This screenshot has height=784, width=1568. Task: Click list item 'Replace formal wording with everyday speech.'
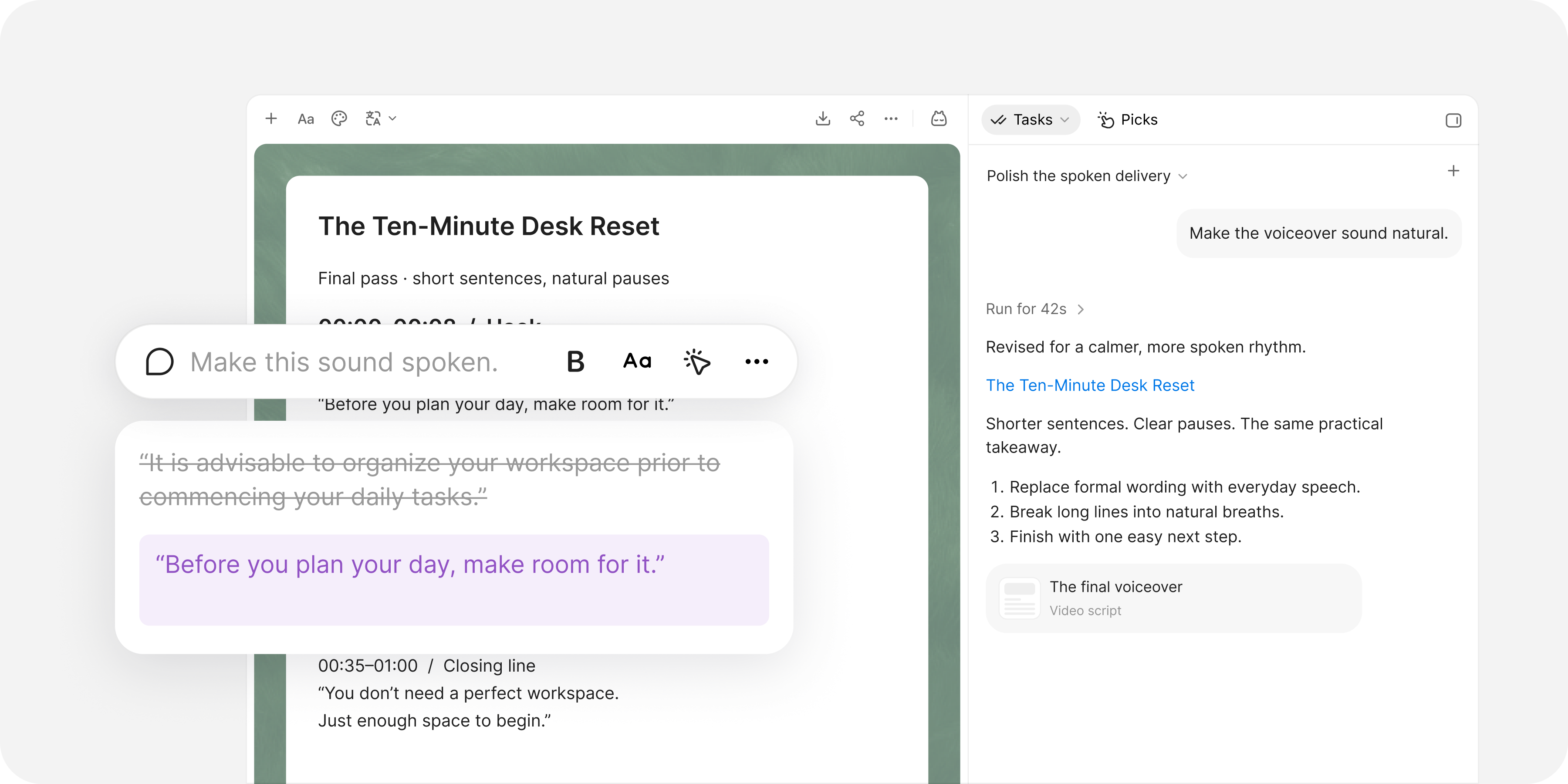click(x=1185, y=487)
